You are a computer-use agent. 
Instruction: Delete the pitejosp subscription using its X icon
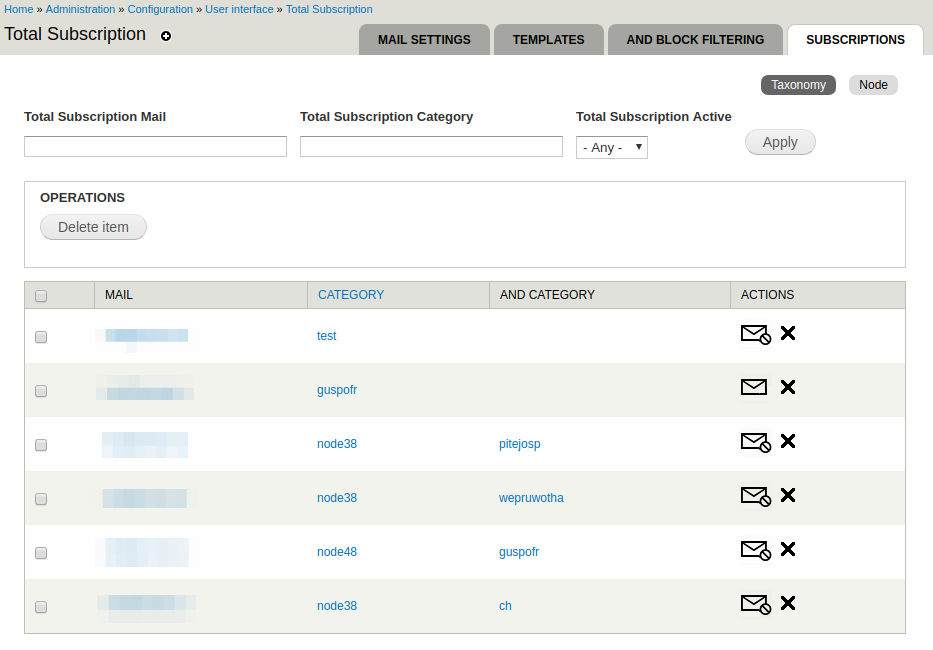click(x=788, y=442)
